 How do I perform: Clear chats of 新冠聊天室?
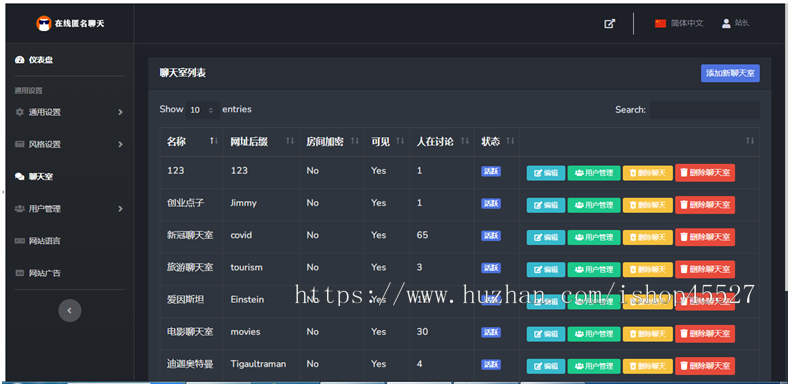(647, 237)
